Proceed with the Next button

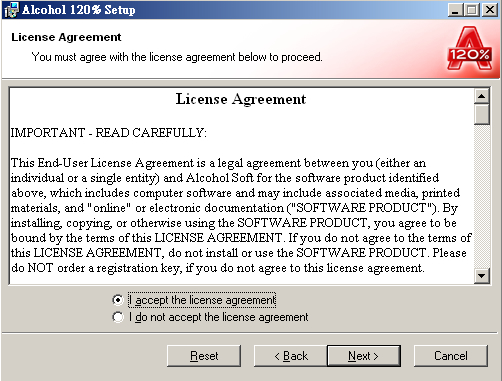(364, 356)
